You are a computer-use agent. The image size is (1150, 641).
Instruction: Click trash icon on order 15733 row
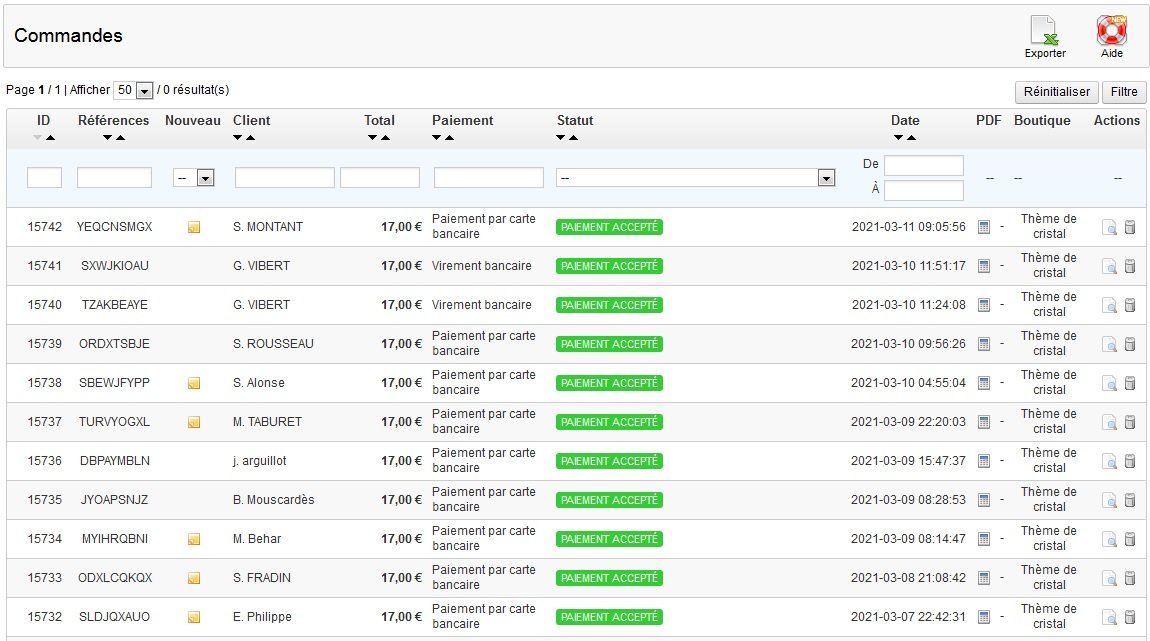click(1130, 578)
